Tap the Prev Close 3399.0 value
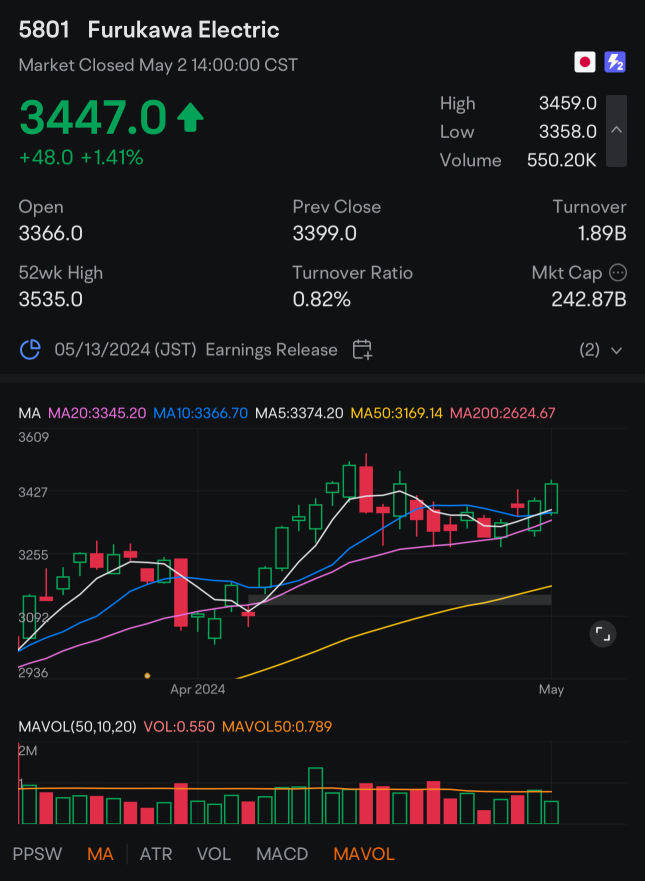 pyautogui.click(x=325, y=234)
